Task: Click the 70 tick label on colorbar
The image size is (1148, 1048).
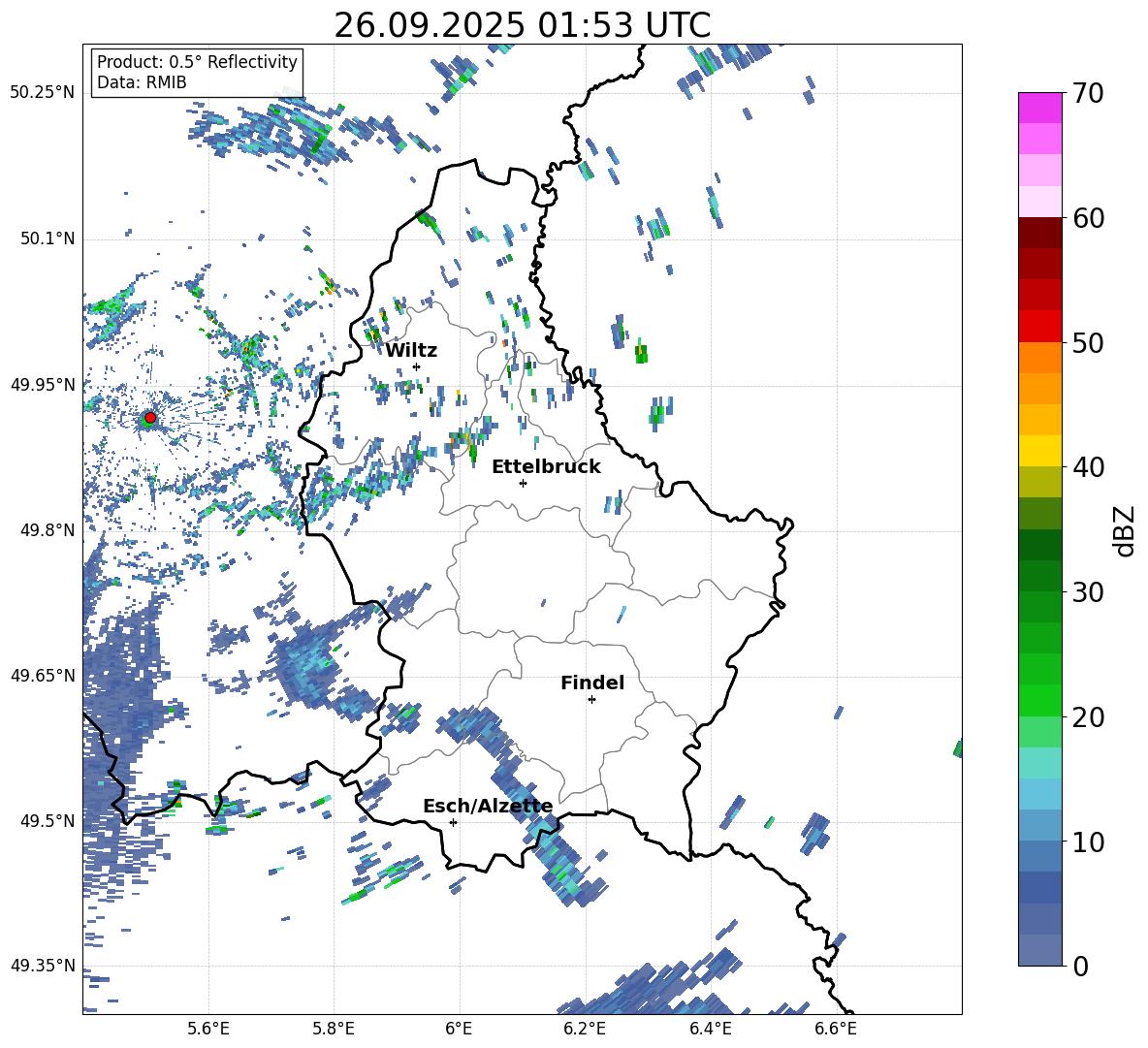Action: point(1088,94)
